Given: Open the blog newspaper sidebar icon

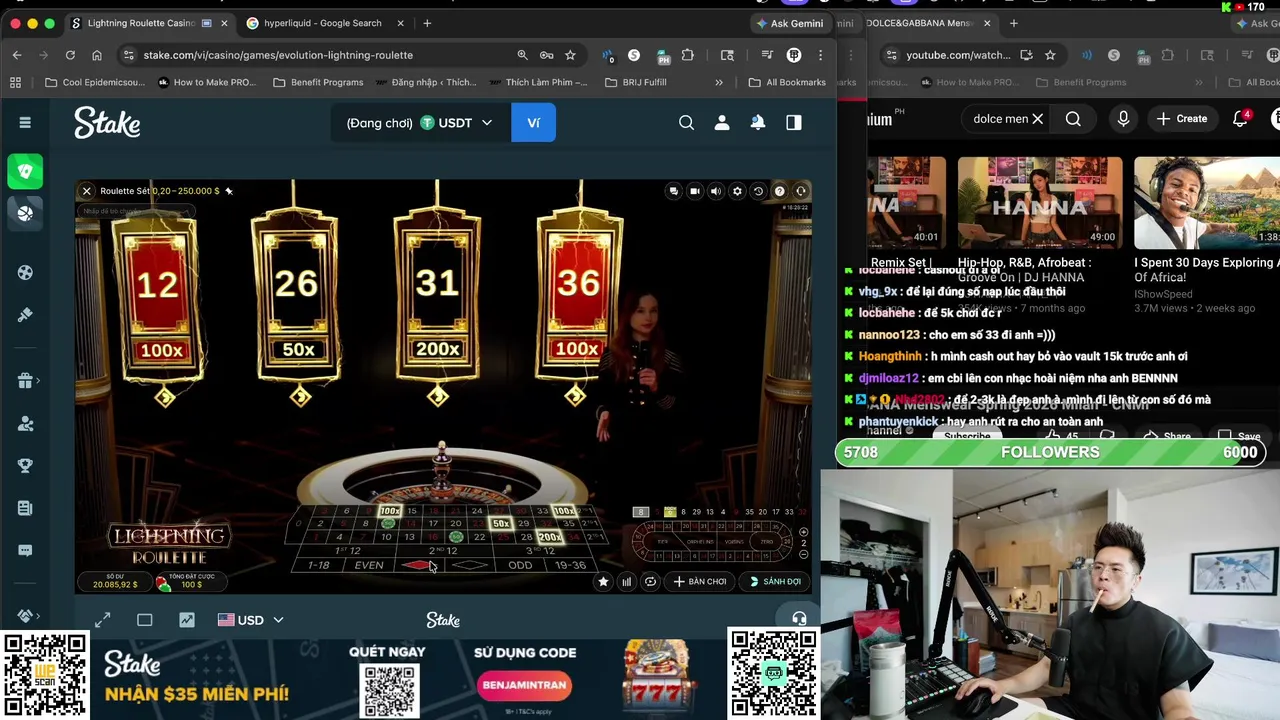Looking at the screenshot, I should [x=25, y=508].
